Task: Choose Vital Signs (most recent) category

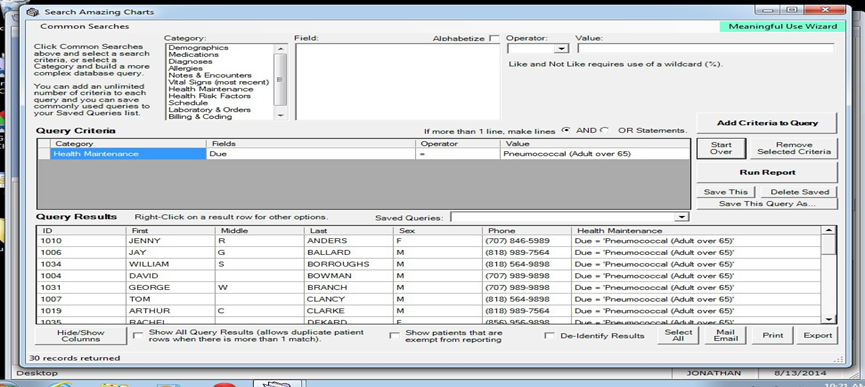Action: 218,82
